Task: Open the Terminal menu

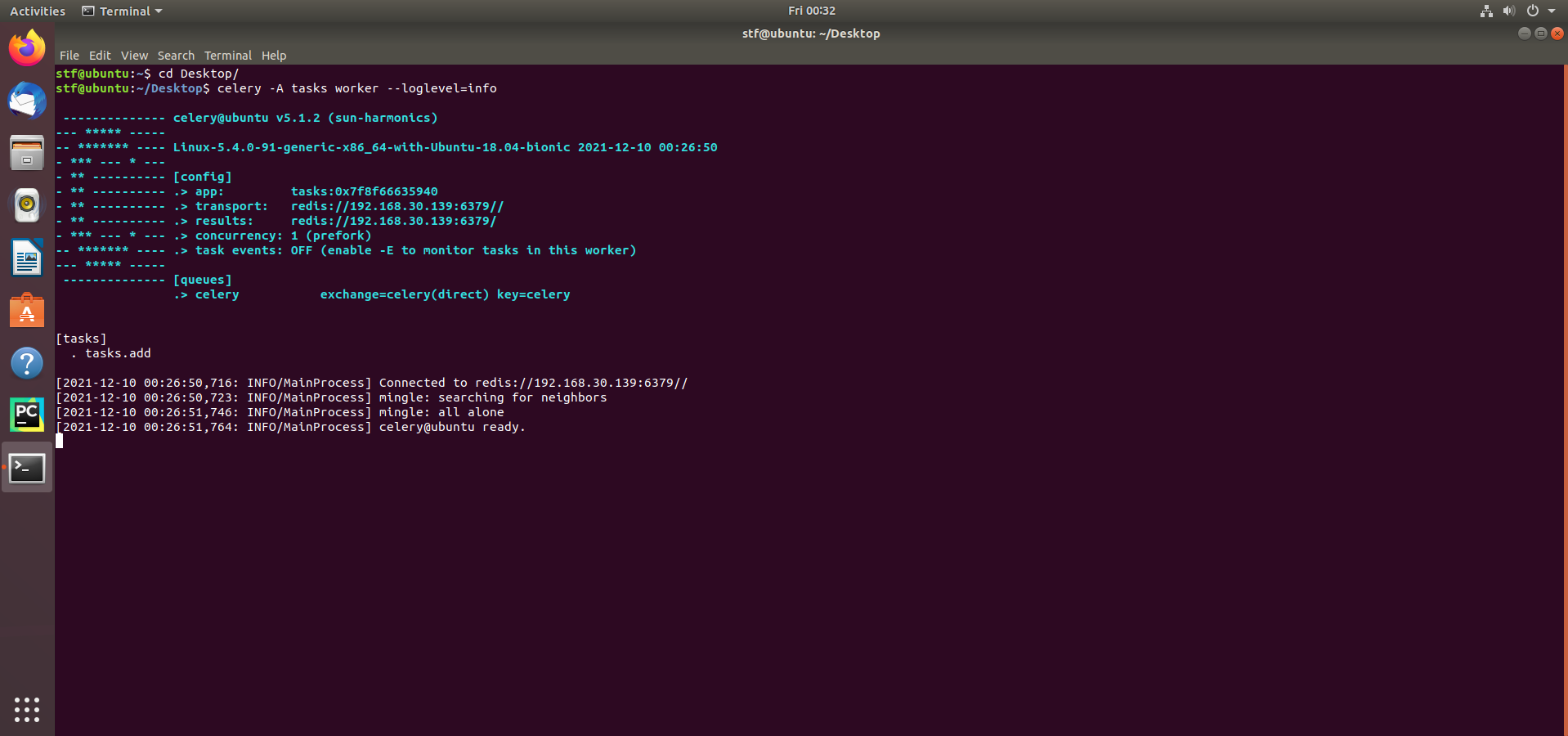Action: (227, 56)
